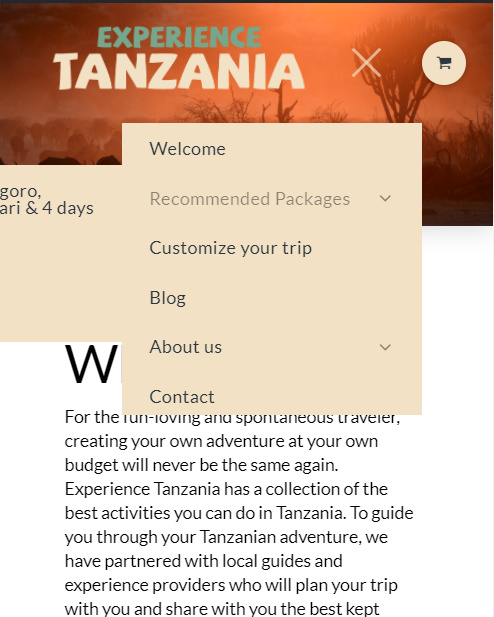The height and width of the screenshot is (617, 494).
Task: Go to Customize your trip page
Action: pyautogui.click(x=231, y=248)
